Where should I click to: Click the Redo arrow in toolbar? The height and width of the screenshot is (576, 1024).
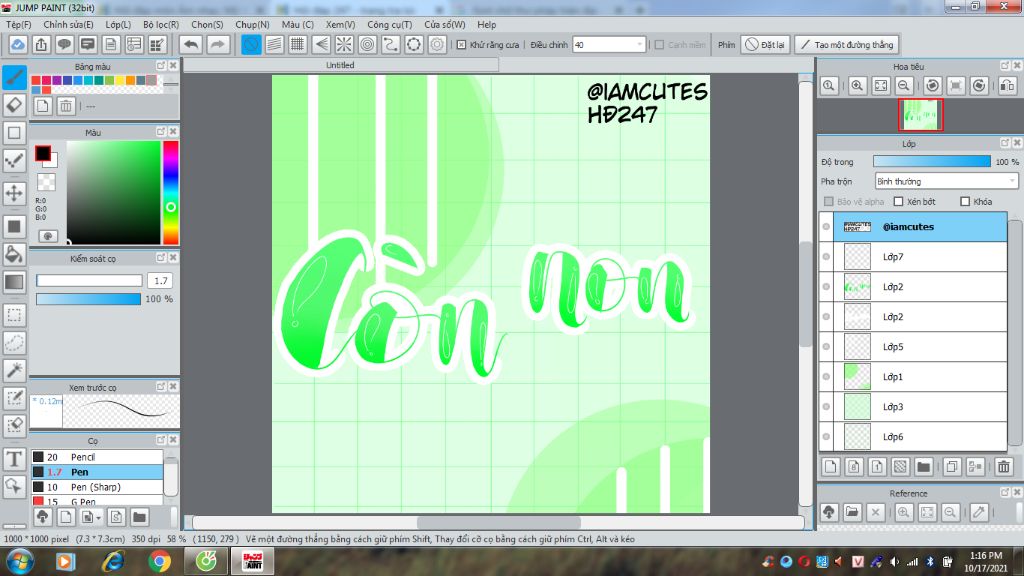(217, 44)
